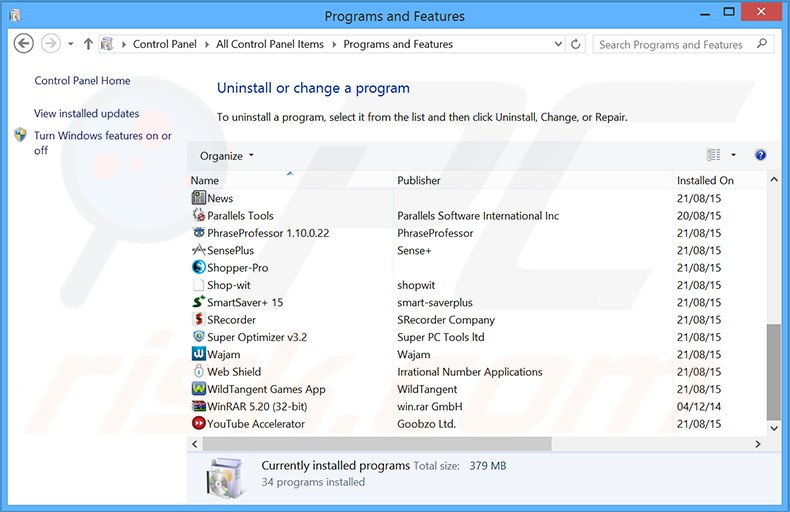Click All Control Panel Items breadcrumb
This screenshot has height=512, width=790.
point(270,44)
